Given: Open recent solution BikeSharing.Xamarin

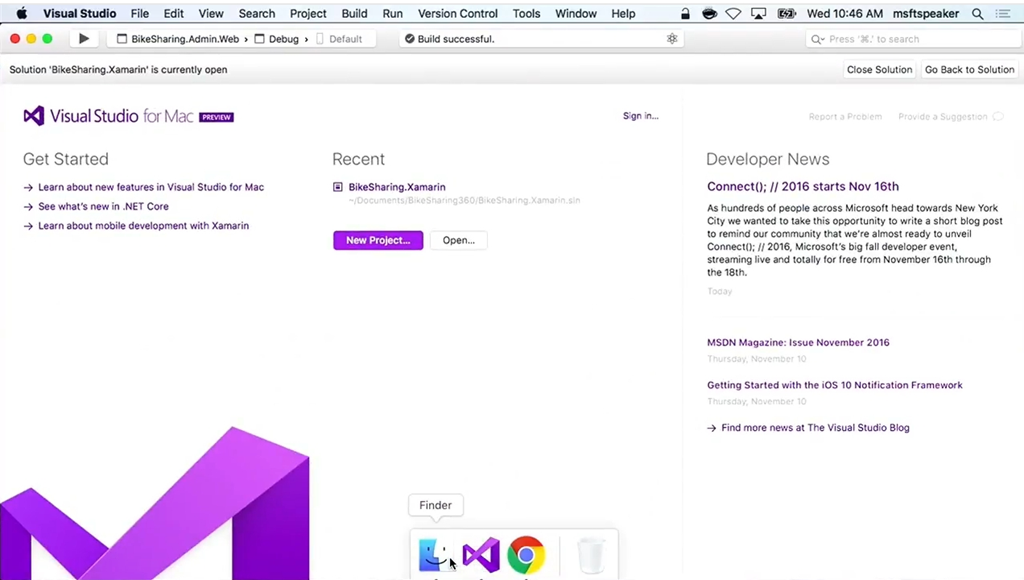Looking at the screenshot, I should (x=396, y=187).
